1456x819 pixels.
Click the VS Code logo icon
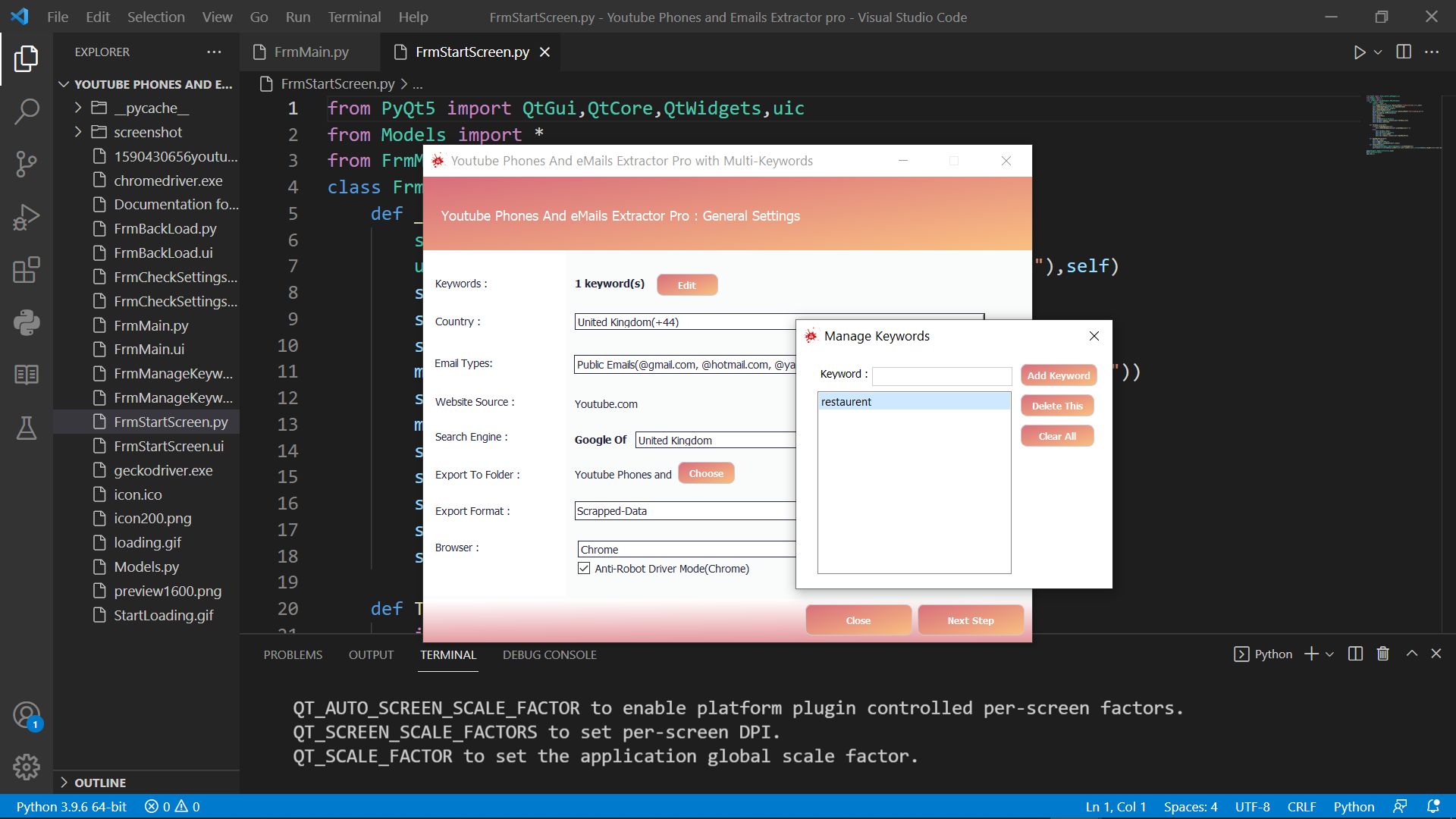click(x=20, y=16)
